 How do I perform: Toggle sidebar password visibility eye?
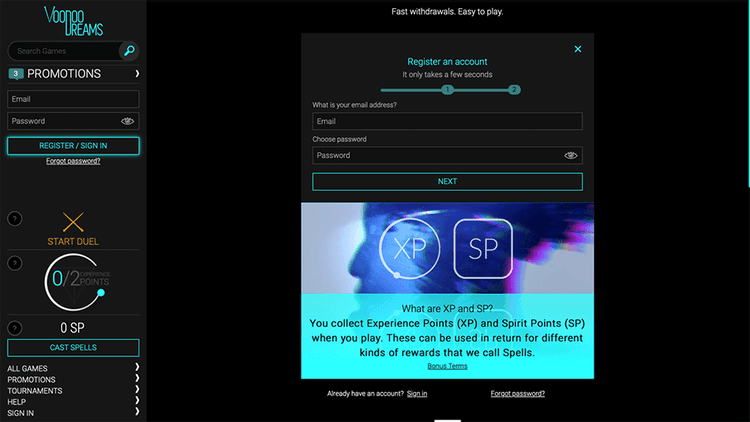[127, 121]
